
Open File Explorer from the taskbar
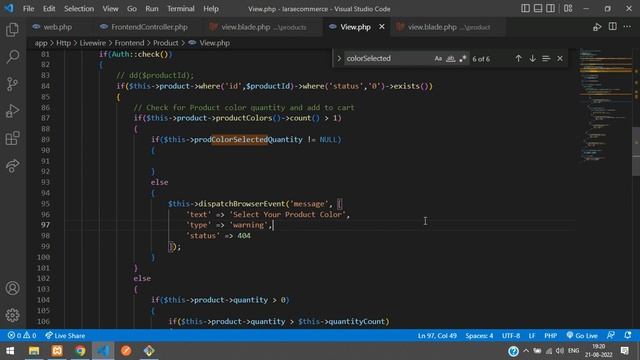(x=34, y=351)
